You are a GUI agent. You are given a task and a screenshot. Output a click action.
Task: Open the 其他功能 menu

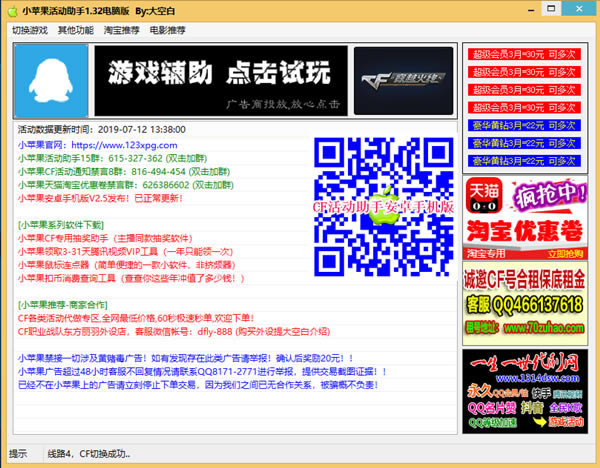(76, 30)
